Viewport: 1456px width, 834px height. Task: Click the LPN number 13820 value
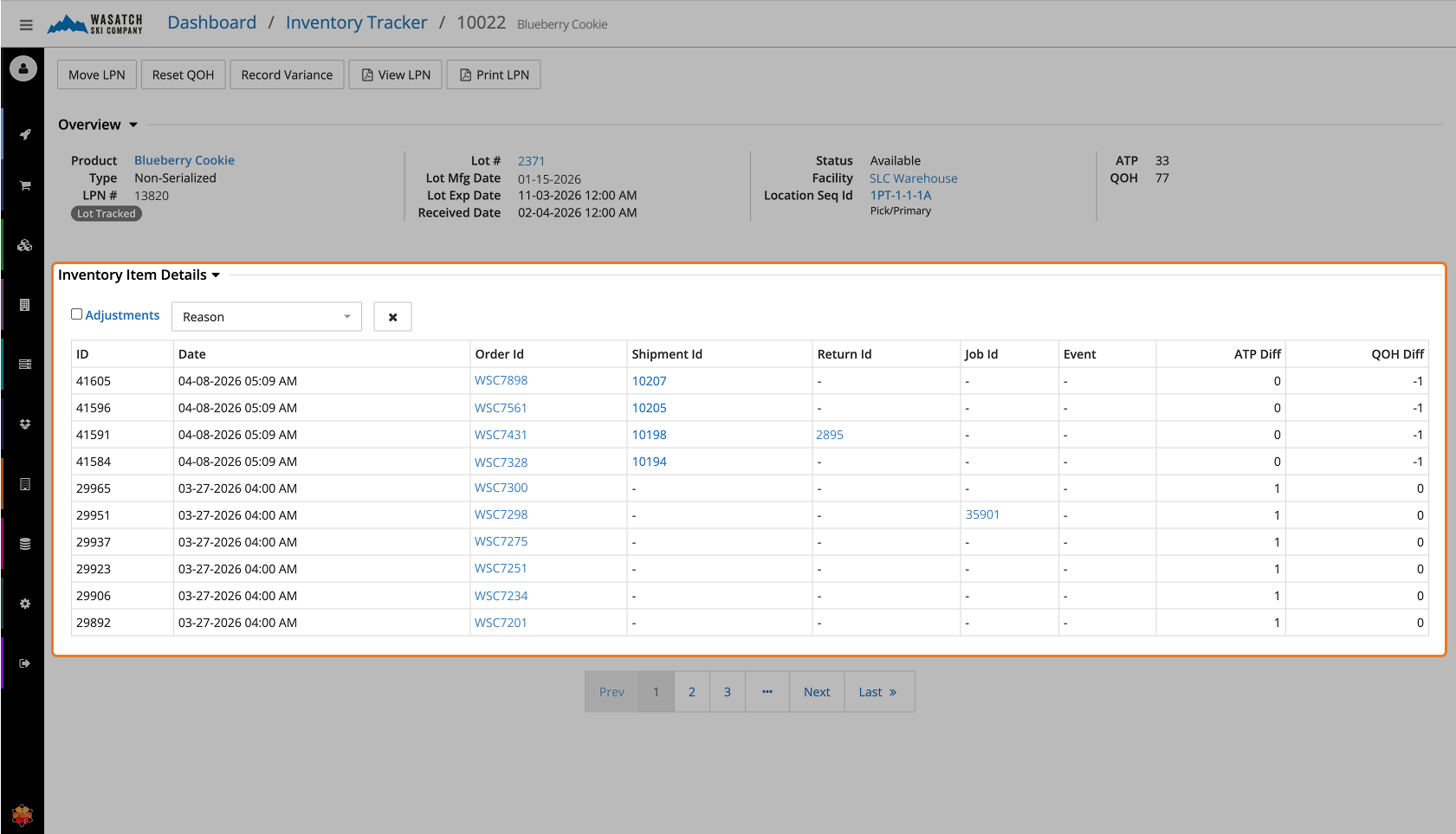click(x=152, y=196)
